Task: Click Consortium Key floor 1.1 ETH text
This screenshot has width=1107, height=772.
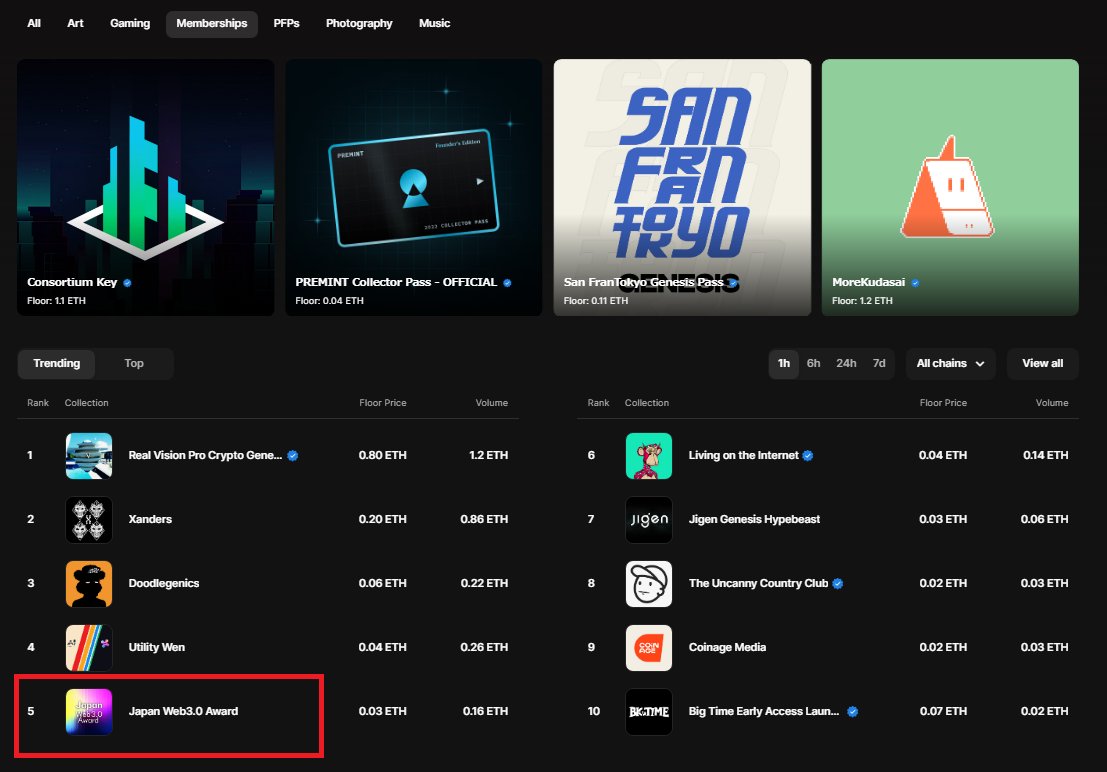Action: pos(56,301)
